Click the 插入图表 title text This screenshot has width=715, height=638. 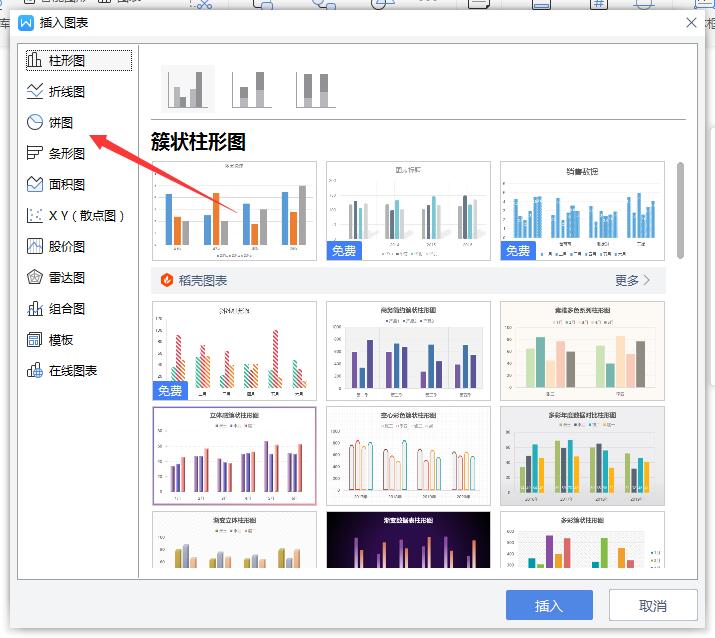click(64, 23)
